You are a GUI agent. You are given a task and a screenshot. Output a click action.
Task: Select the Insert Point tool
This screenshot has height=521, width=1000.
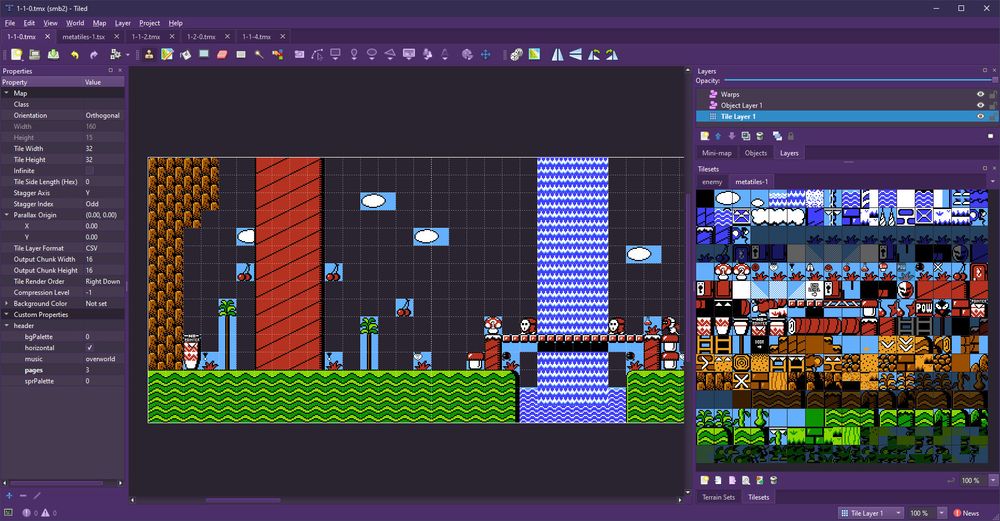[x=354, y=55]
